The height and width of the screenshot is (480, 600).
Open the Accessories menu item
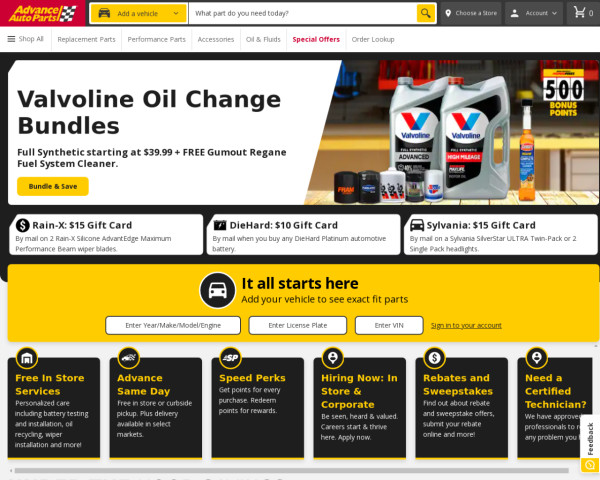click(215, 39)
